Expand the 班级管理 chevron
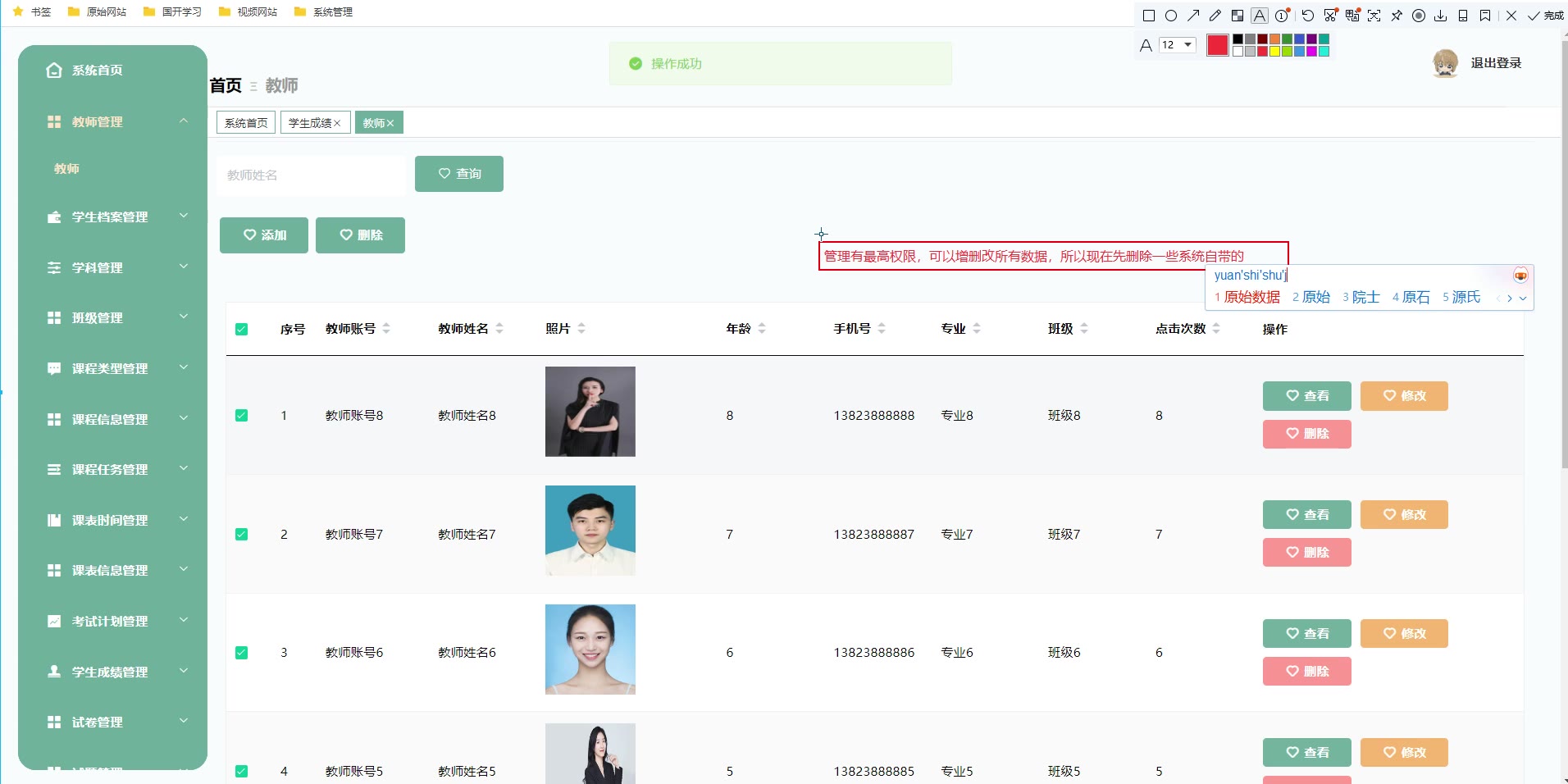 coord(184,317)
